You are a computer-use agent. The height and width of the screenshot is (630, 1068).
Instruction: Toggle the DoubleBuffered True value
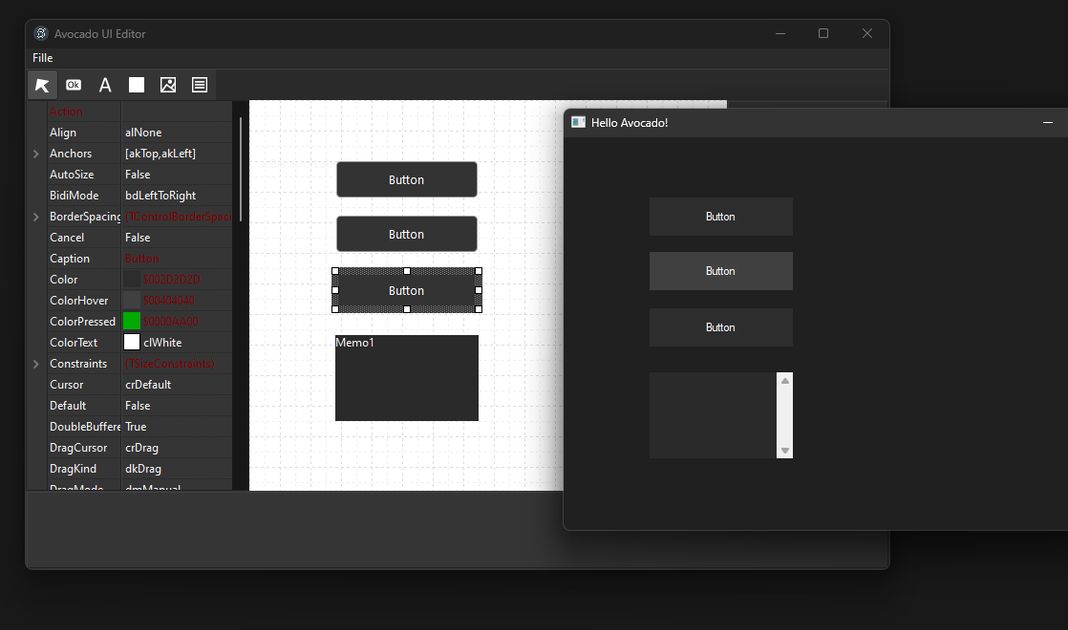coord(136,426)
